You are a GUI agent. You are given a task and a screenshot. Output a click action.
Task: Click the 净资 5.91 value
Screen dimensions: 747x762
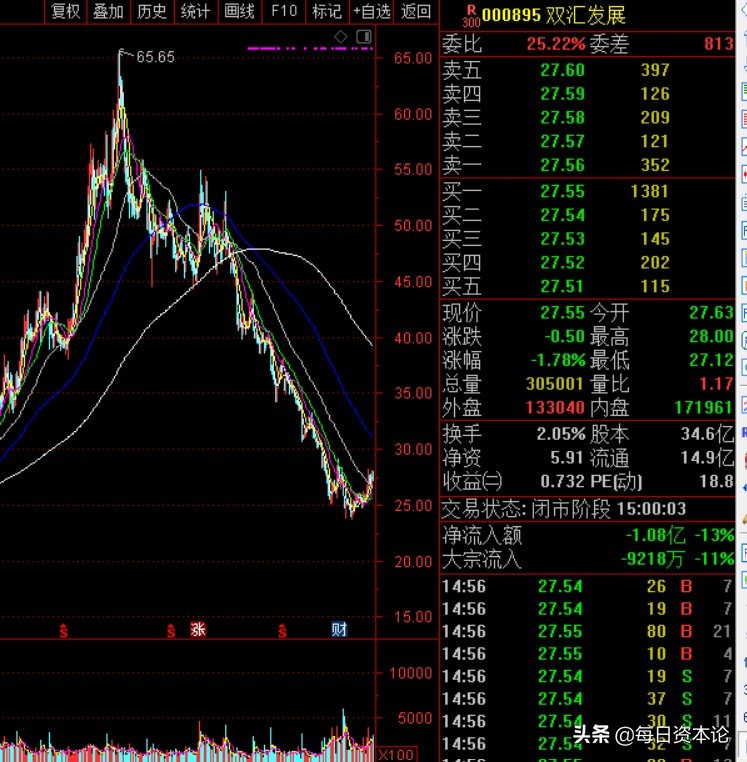(566, 457)
